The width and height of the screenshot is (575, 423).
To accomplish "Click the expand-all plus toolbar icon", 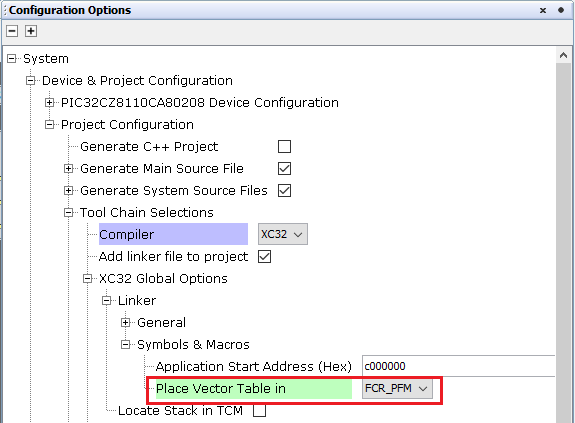I will (31, 31).
